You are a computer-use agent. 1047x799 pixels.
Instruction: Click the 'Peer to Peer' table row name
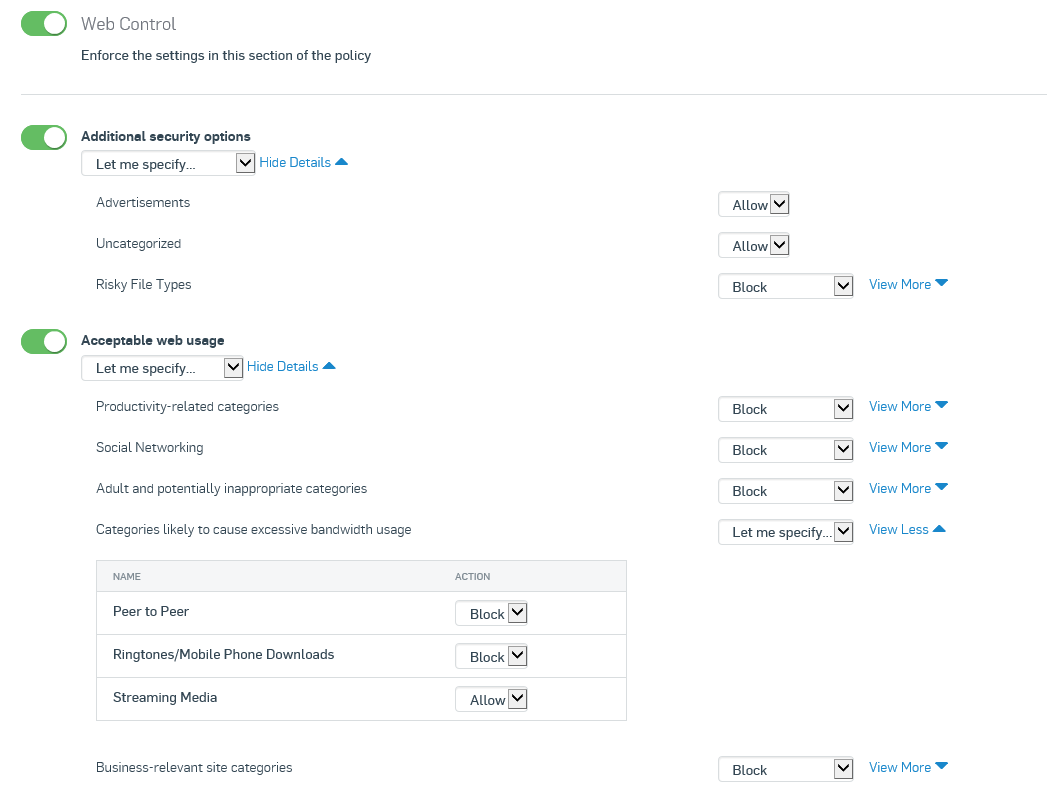151,611
